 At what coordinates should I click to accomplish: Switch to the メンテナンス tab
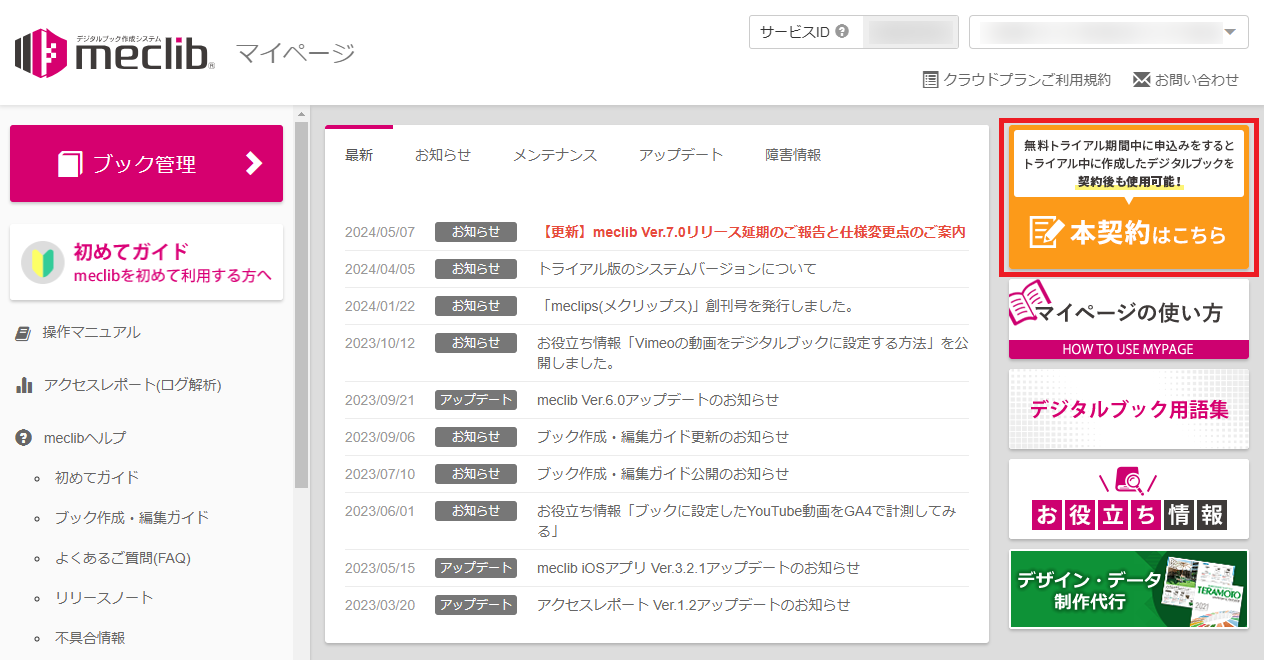(554, 155)
